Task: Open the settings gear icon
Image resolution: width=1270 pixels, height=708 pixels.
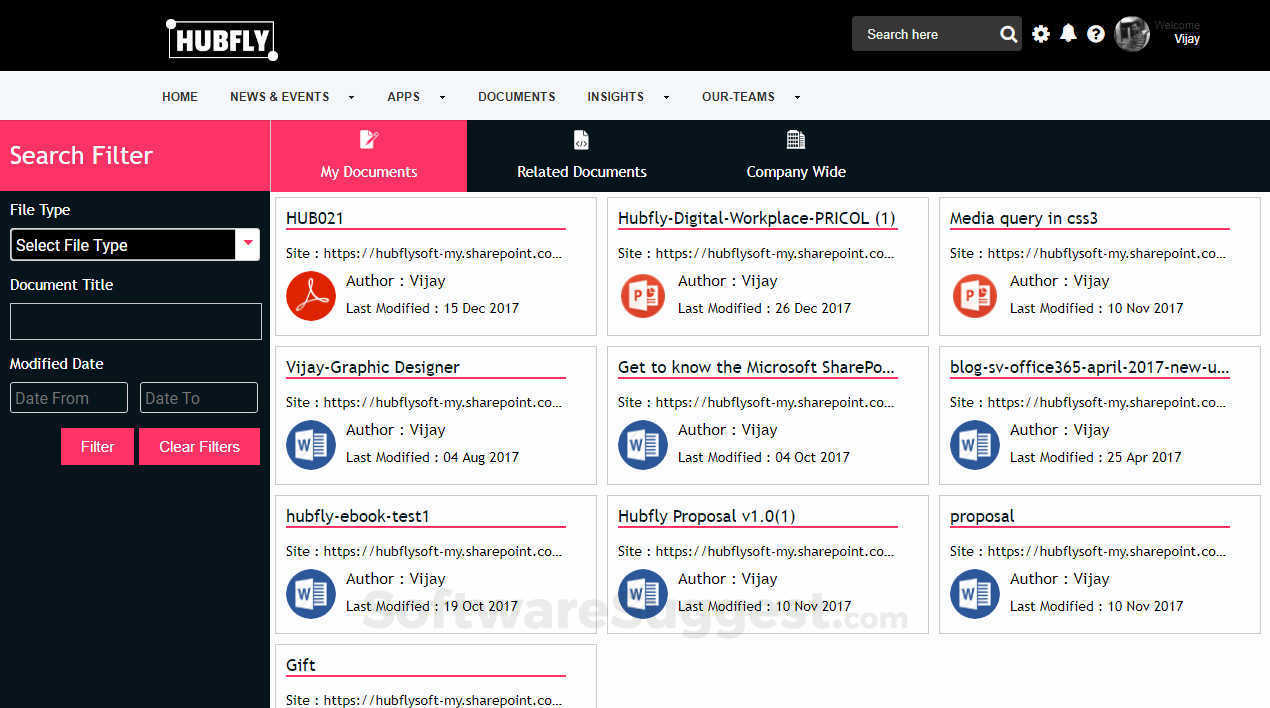Action: pos(1040,33)
